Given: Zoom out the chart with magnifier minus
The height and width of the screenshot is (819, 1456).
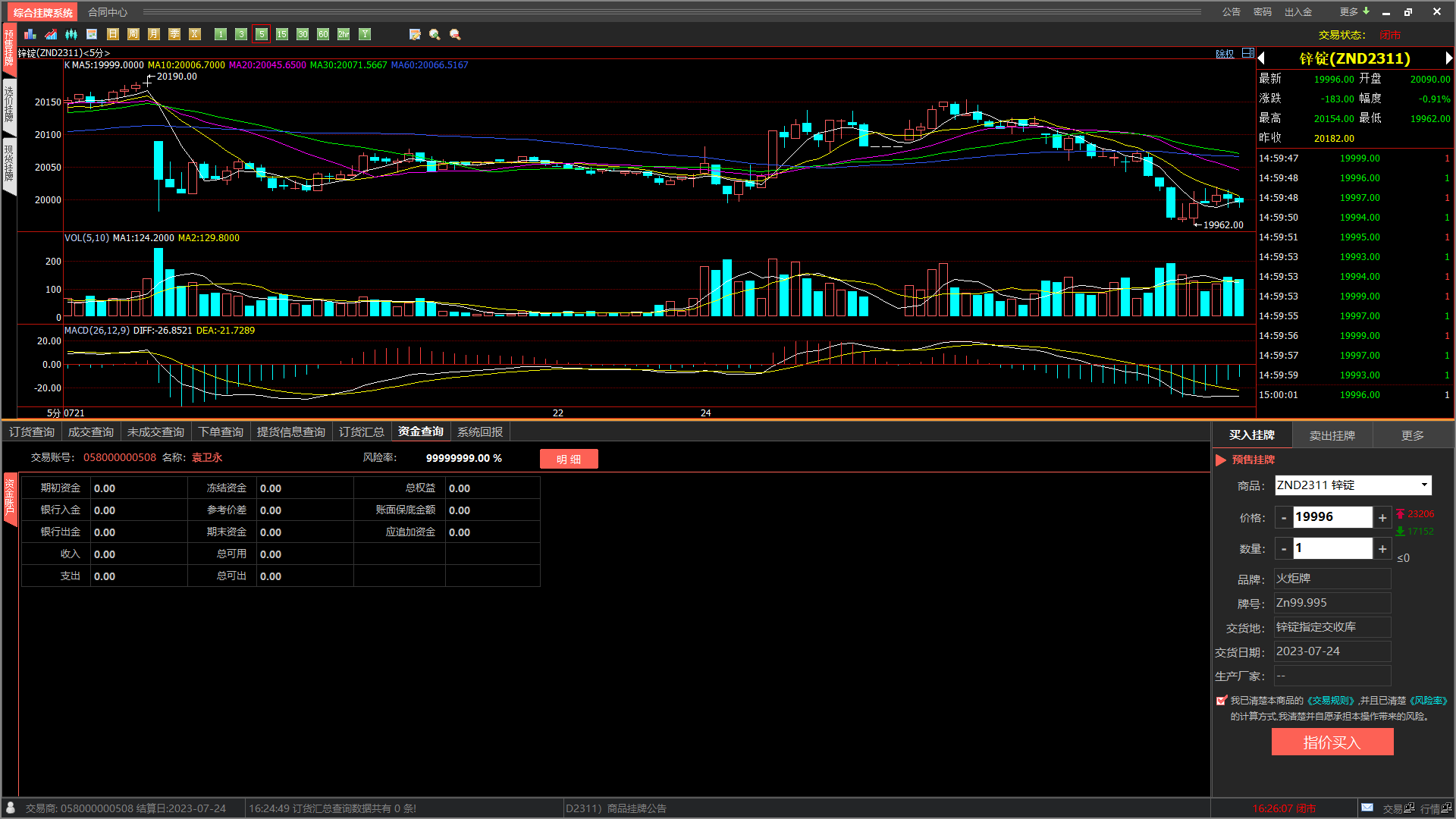Looking at the screenshot, I should [455, 34].
